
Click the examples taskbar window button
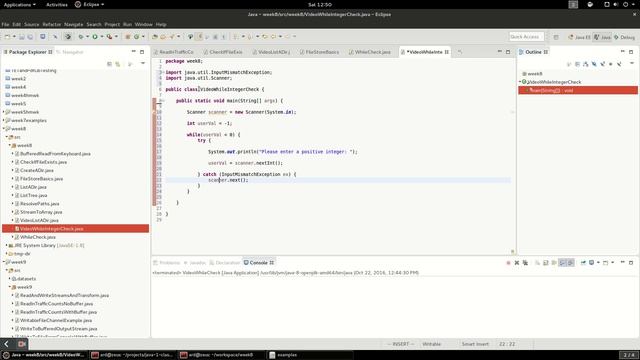310,355
